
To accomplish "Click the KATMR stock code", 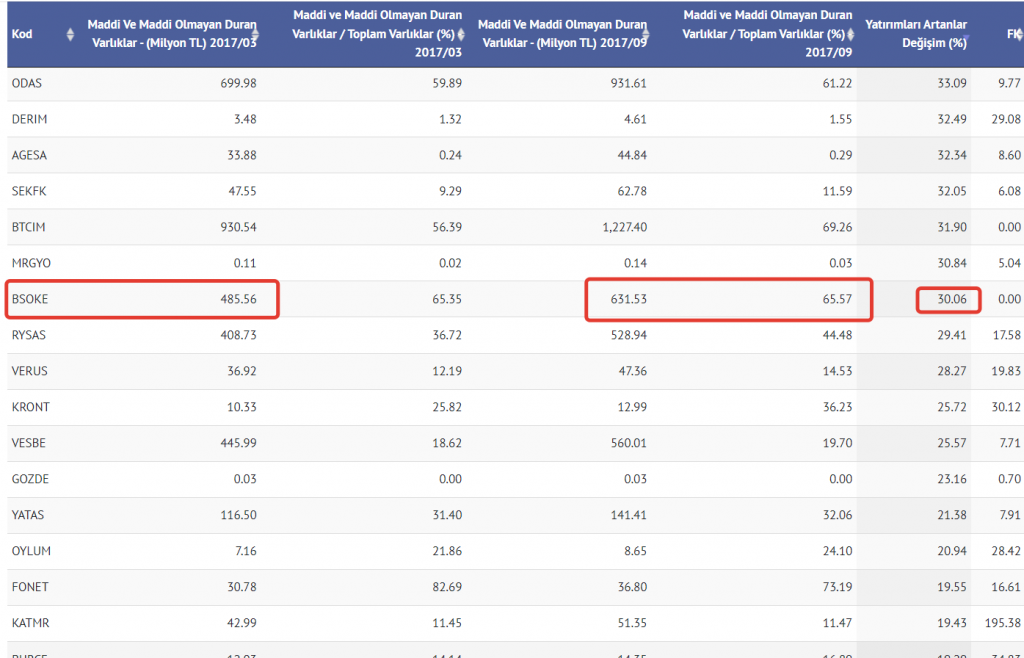I will [x=29, y=623].
